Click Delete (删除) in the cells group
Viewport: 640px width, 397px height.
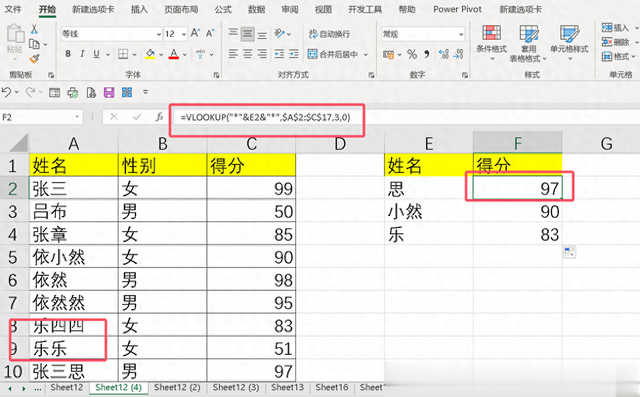(615, 42)
